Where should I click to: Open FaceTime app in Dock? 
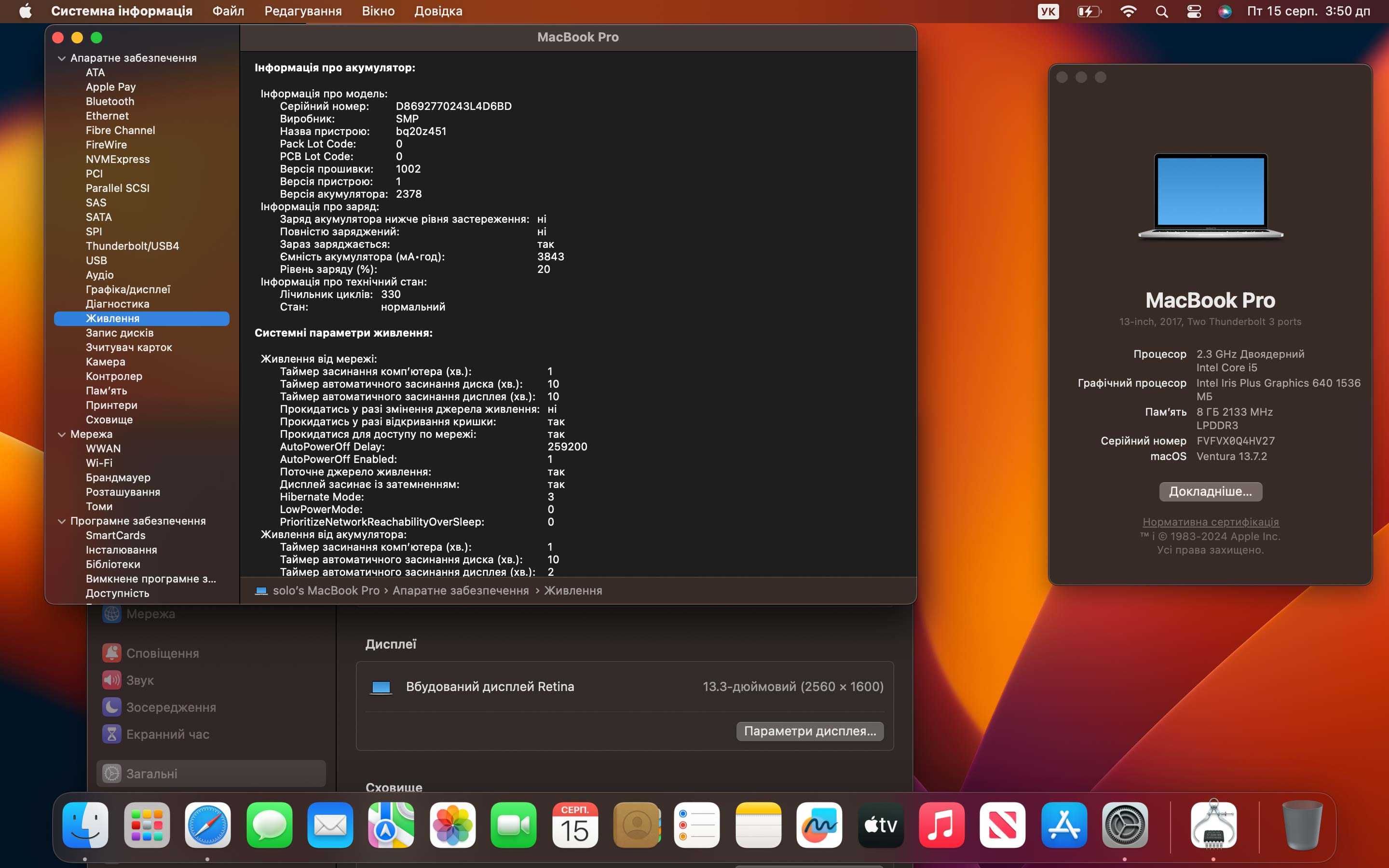click(514, 825)
